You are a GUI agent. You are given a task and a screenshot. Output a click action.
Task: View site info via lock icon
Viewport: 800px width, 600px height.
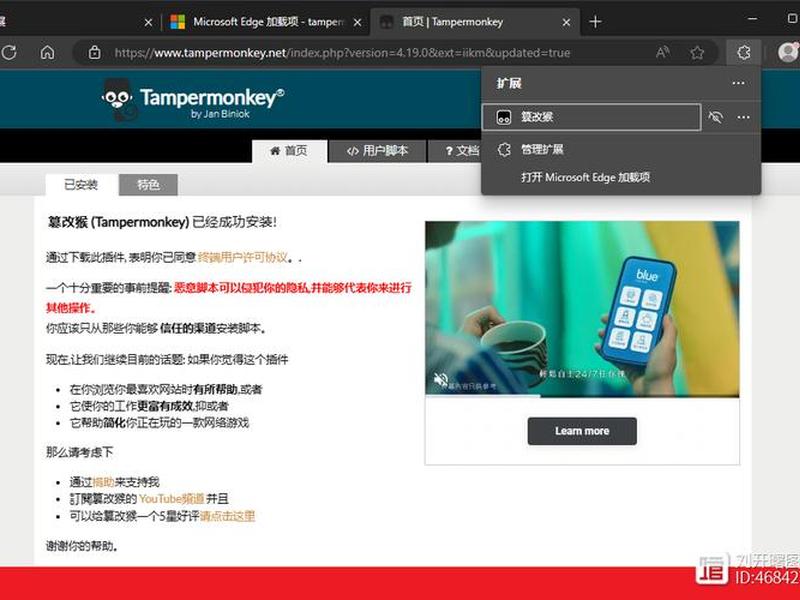click(x=94, y=52)
